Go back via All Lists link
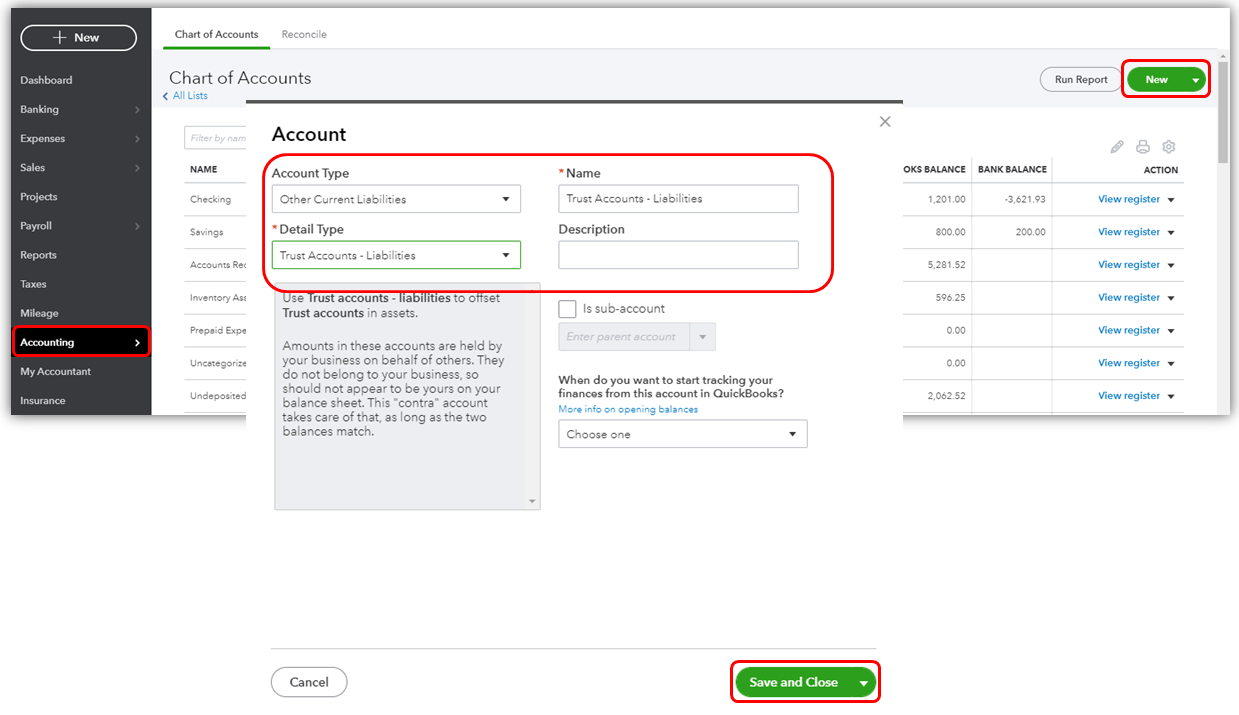 tap(186, 96)
